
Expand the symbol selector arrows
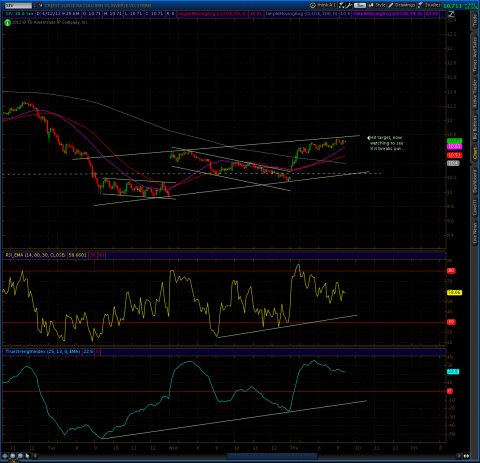(x=34, y=5)
